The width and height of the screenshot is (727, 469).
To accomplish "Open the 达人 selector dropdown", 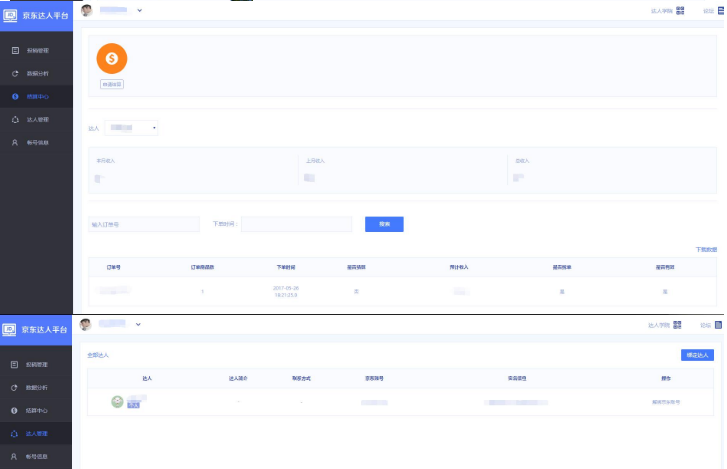I will tap(131, 128).
